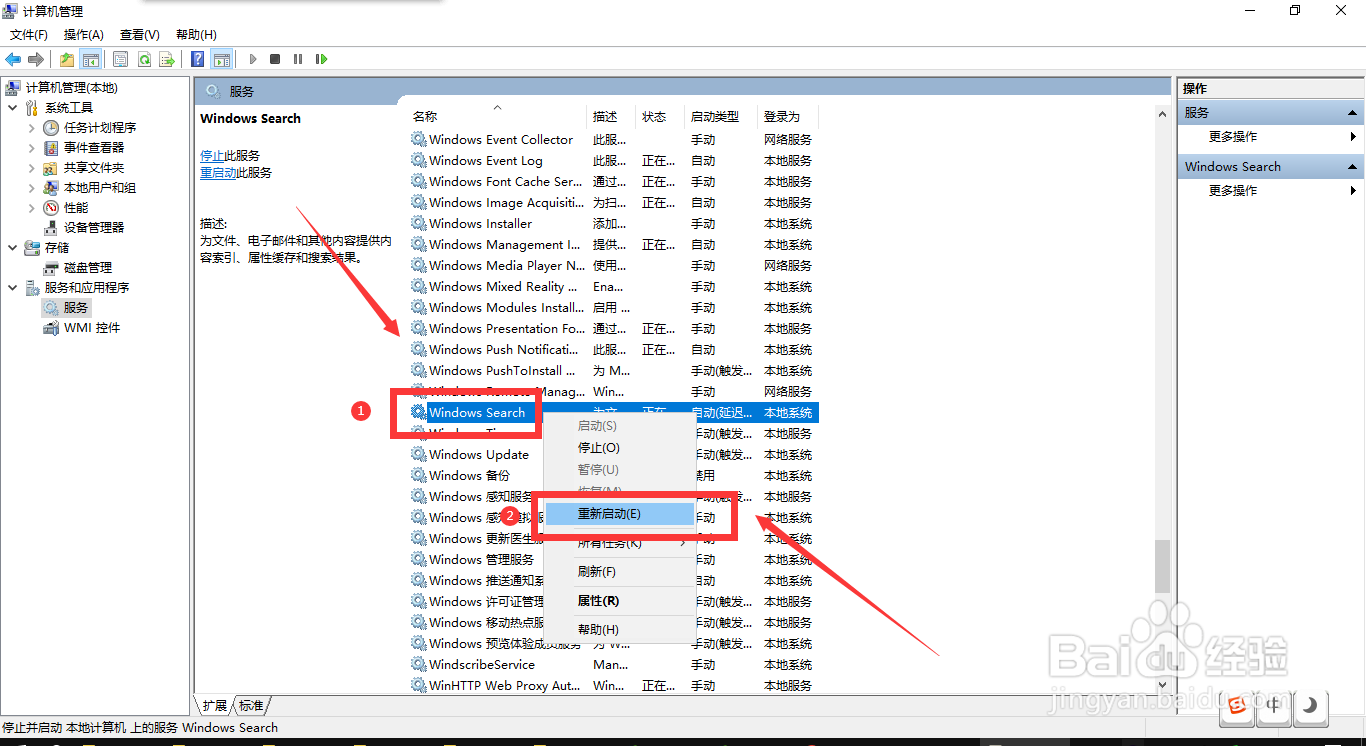This screenshot has width=1366, height=746.
Task: Select 性能 in the tree
Action: [x=76, y=207]
